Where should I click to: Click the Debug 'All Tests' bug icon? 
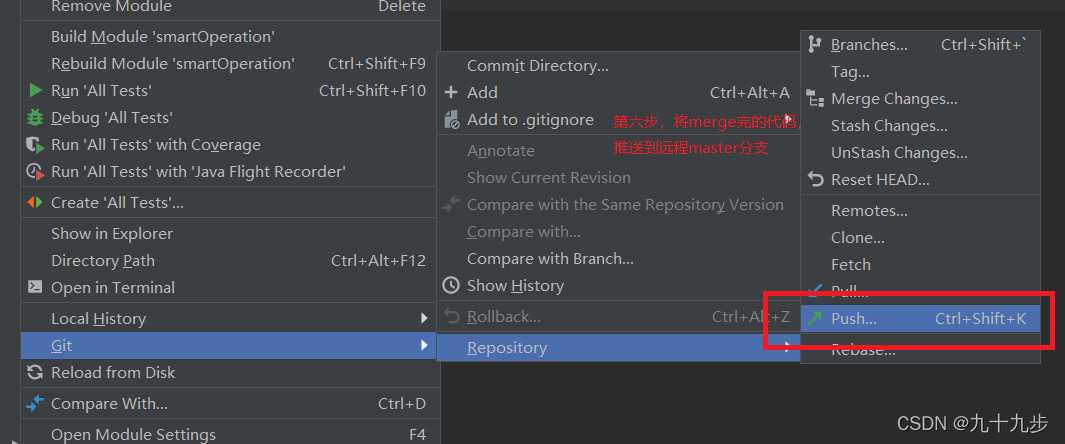click(35, 117)
